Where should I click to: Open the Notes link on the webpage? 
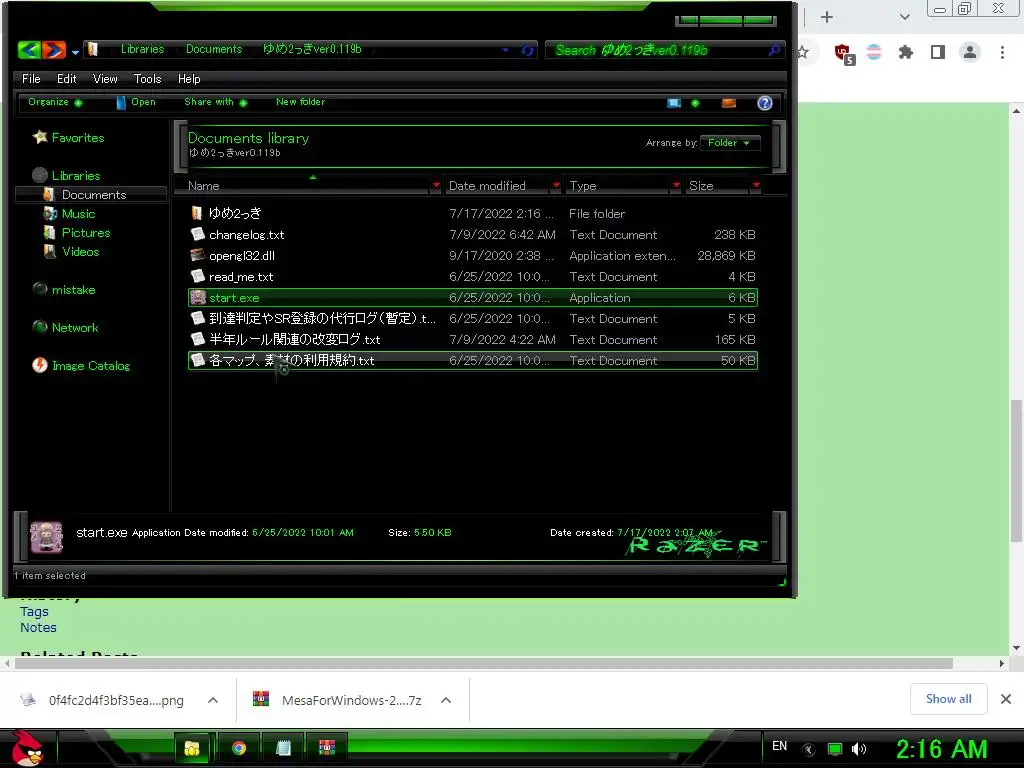click(x=38, y=628)
